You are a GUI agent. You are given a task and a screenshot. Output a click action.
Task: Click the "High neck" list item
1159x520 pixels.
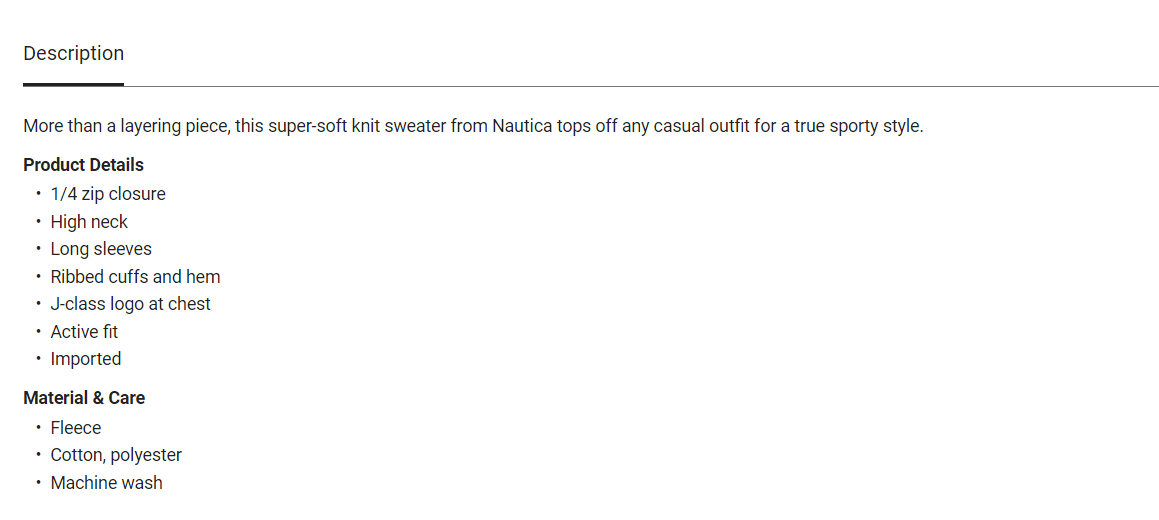[x=89, y=222]
